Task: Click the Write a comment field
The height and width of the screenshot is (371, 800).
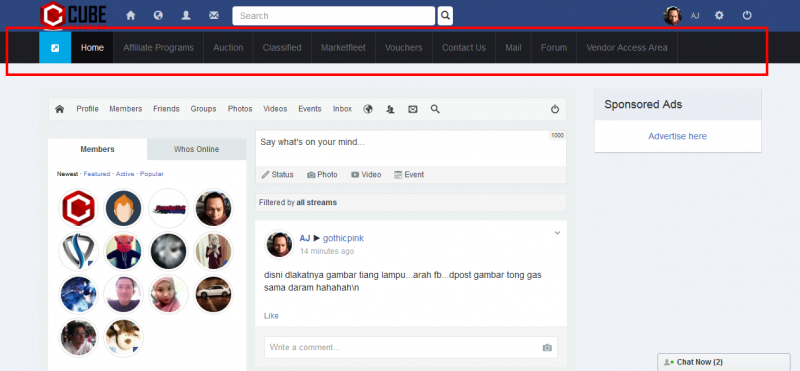Action: [411, 347]
